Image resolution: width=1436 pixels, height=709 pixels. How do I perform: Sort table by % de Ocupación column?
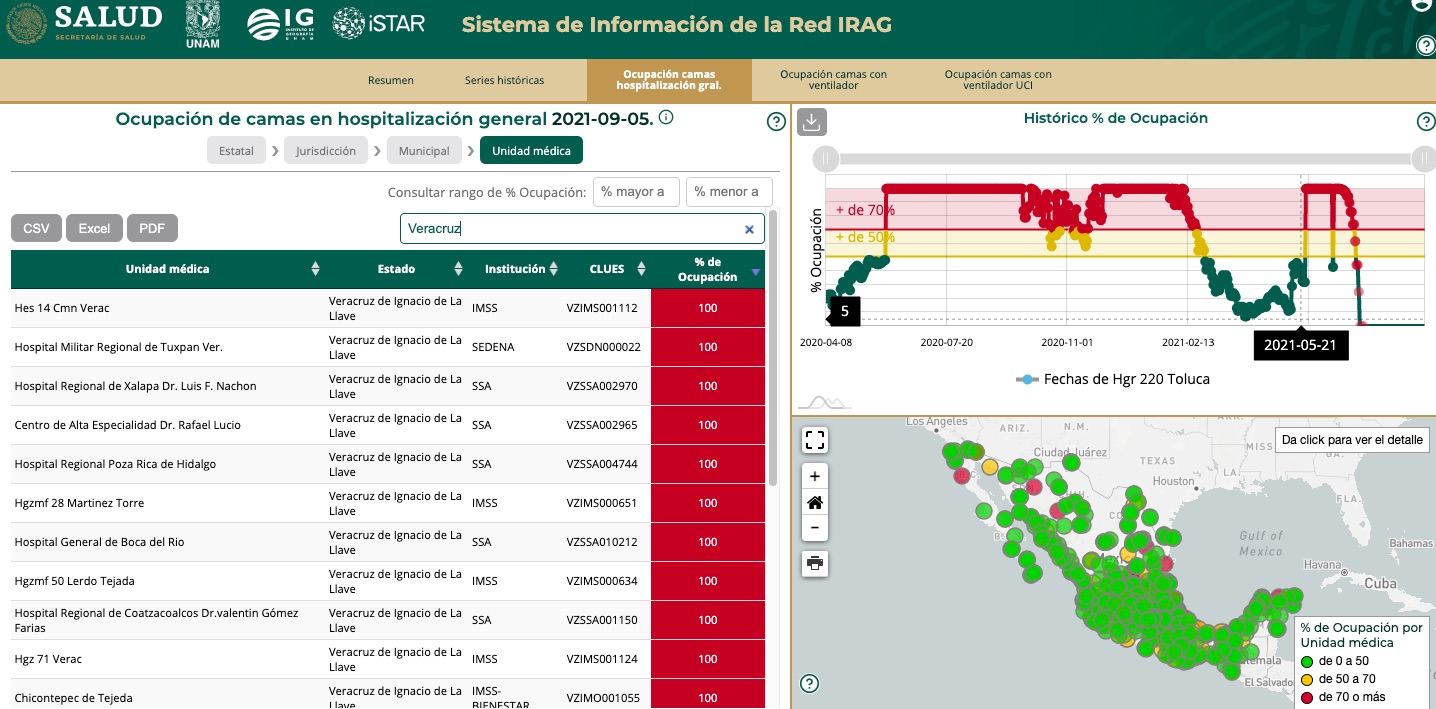708,269
